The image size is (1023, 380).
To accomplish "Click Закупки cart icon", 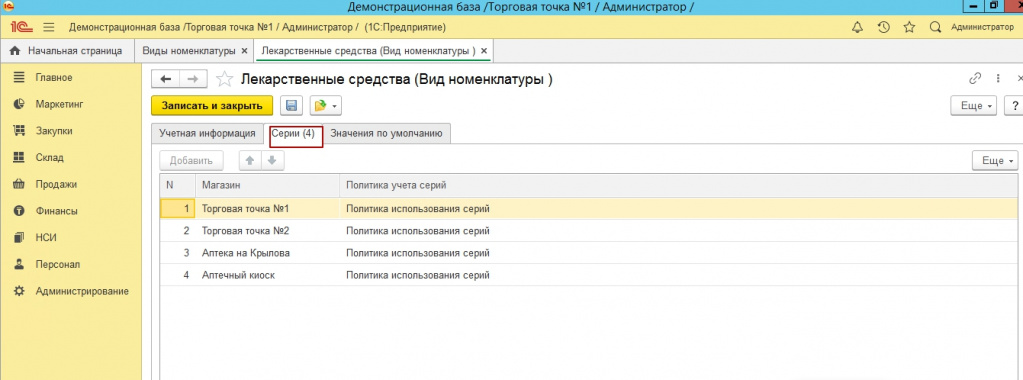I will (x=19, y=131).
